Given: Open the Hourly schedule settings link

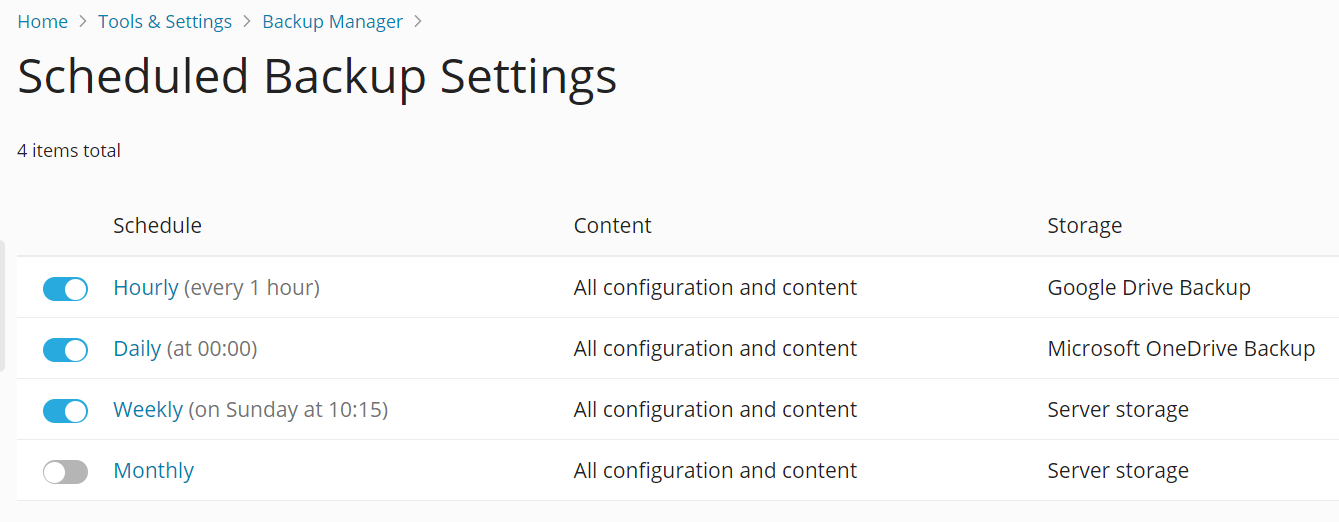Looking at the screenshot, I should 145,288.
